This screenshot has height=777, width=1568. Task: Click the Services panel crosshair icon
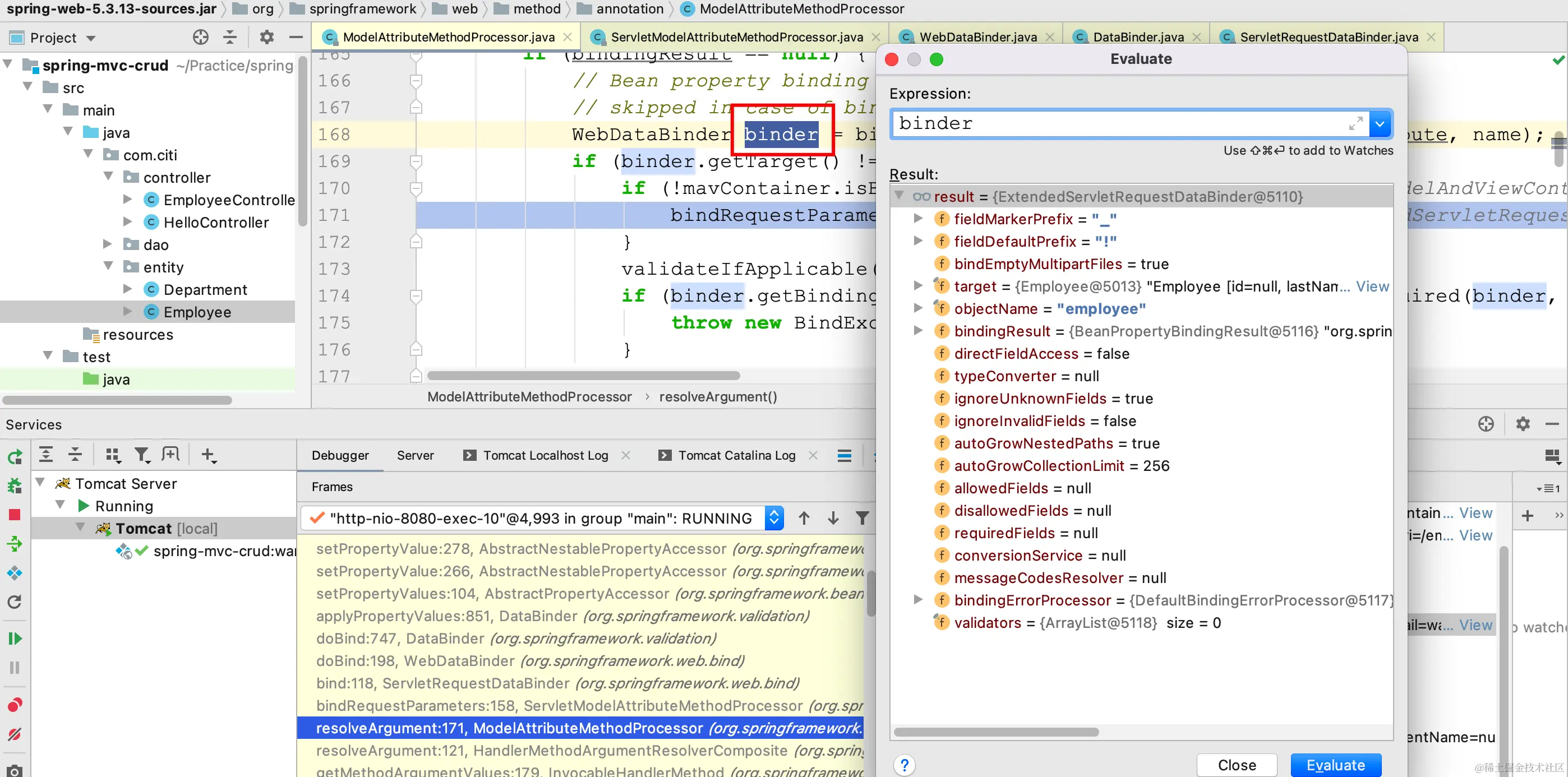(1486, 424)
